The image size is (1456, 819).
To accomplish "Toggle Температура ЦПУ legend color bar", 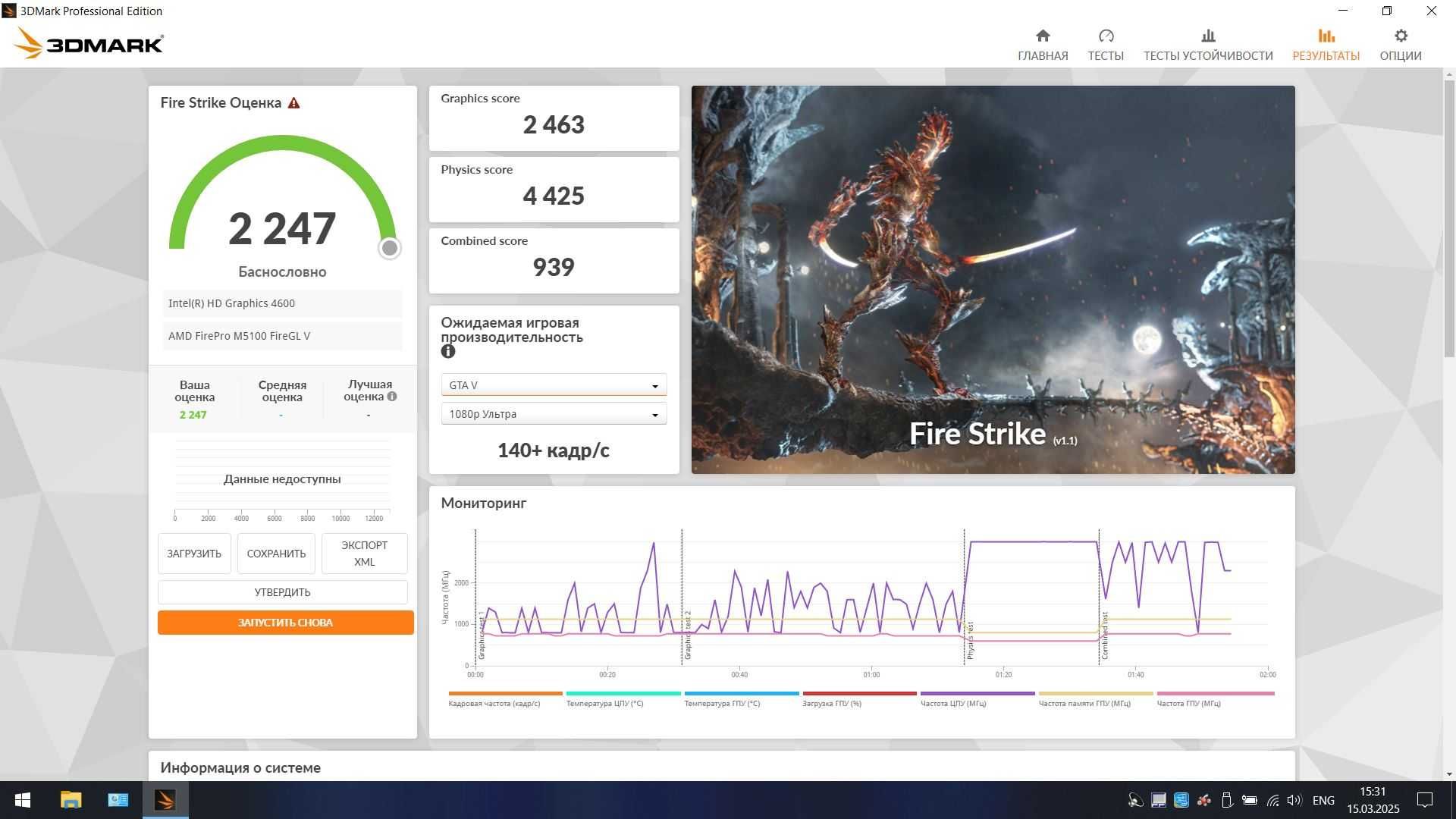I will tap(623, 693).
